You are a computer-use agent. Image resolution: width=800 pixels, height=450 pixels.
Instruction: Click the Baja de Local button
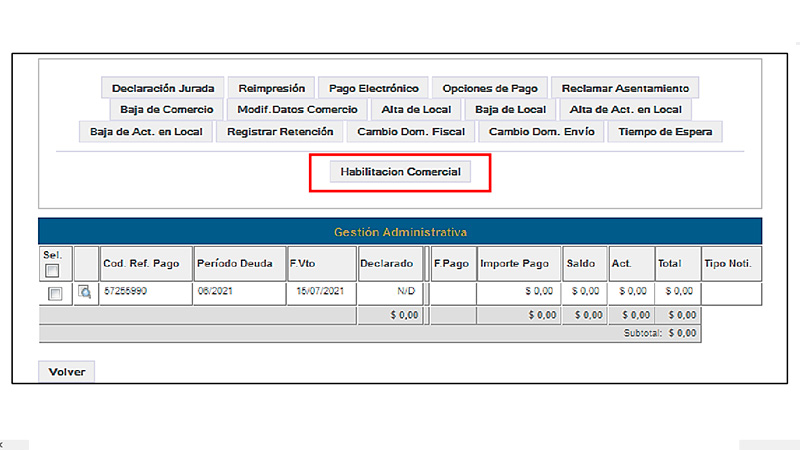510,109
